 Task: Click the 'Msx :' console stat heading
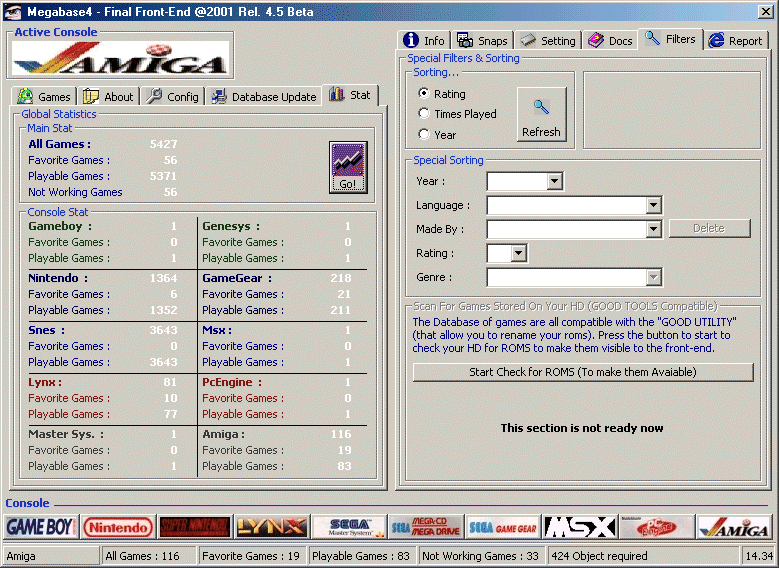point(217,330)
